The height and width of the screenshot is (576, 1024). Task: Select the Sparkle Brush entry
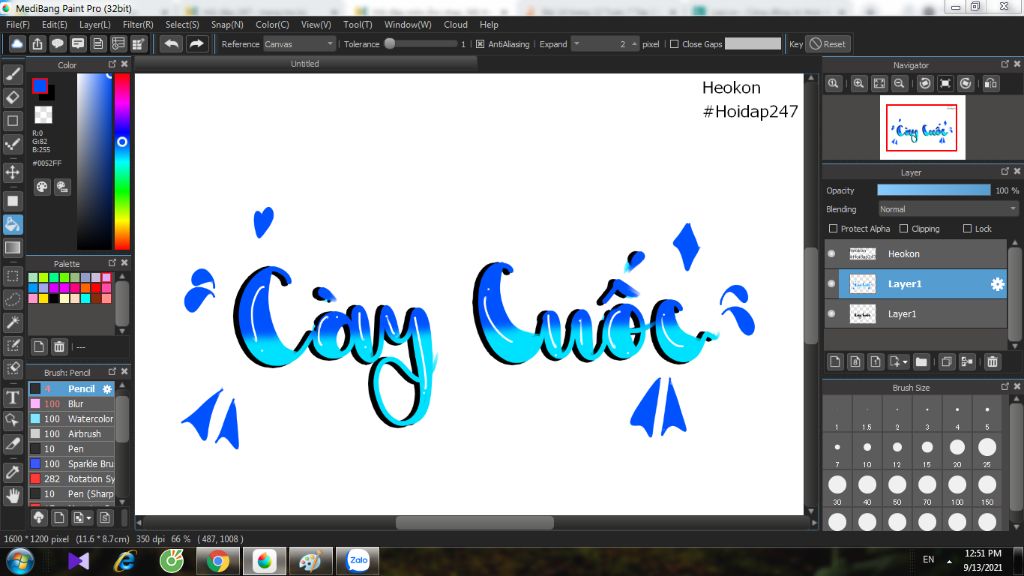(72, 464)
